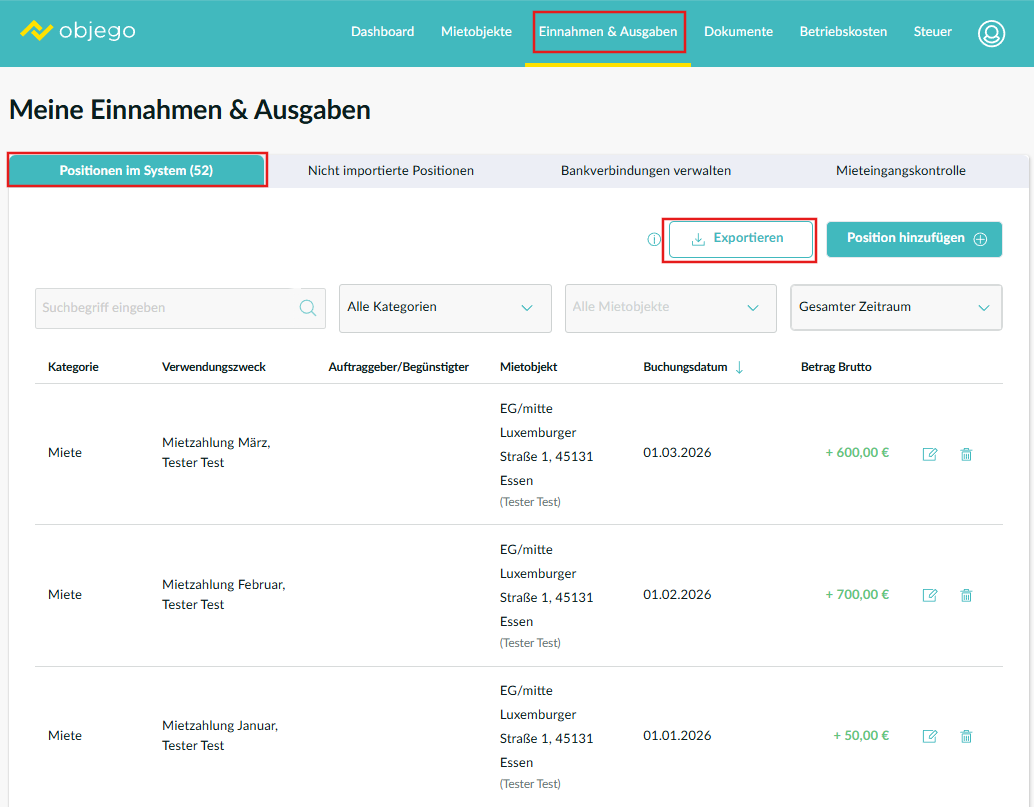The height and width of the screenshot is (807, 1034).
Task: Edit the Mietzahlung Februar entry
Action: (x=930, y=595)
